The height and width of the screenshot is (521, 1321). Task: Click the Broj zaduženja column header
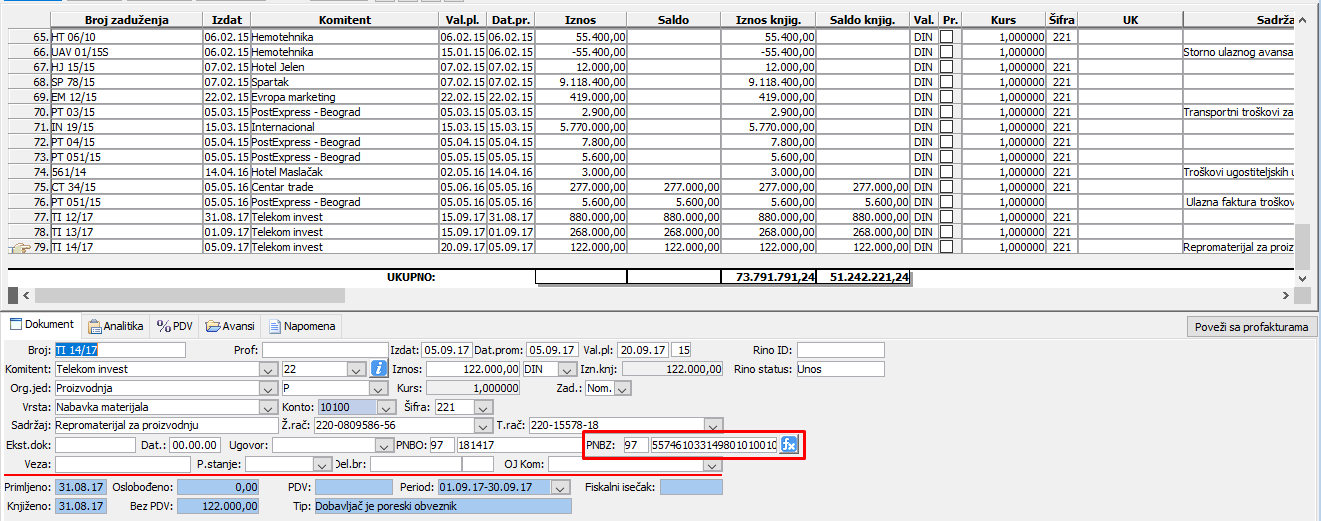[126, 20]
